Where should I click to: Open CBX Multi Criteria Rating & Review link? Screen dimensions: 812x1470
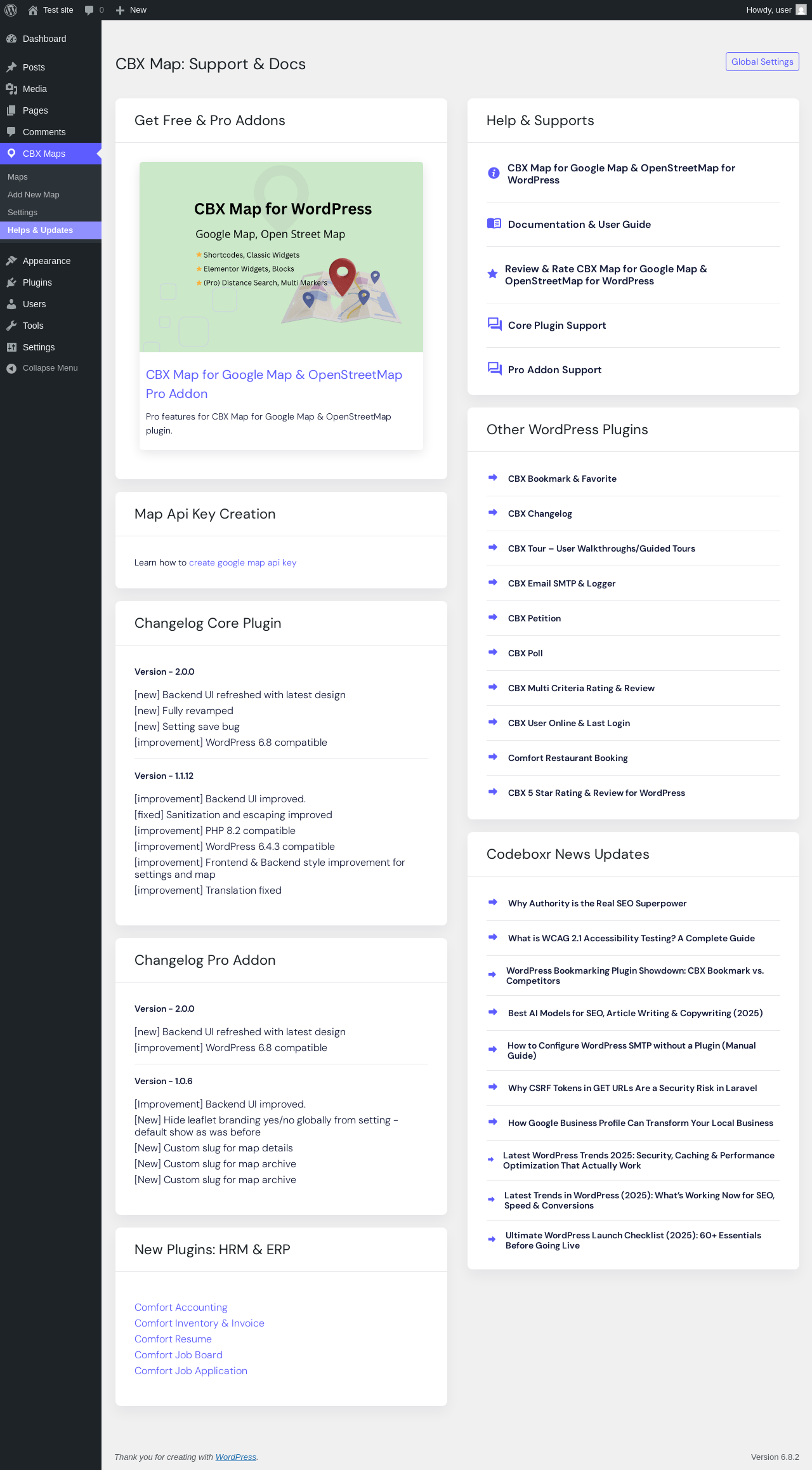tap(581, 688)
